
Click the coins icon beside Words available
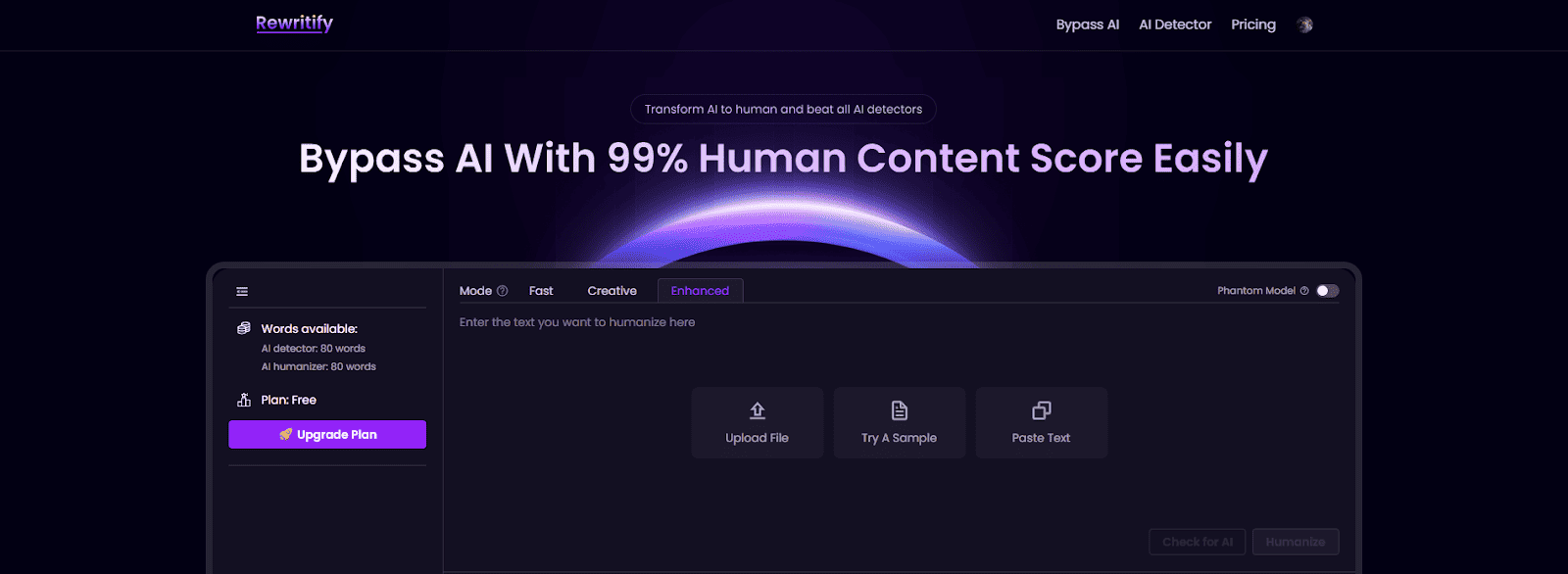tap(244, 328)
